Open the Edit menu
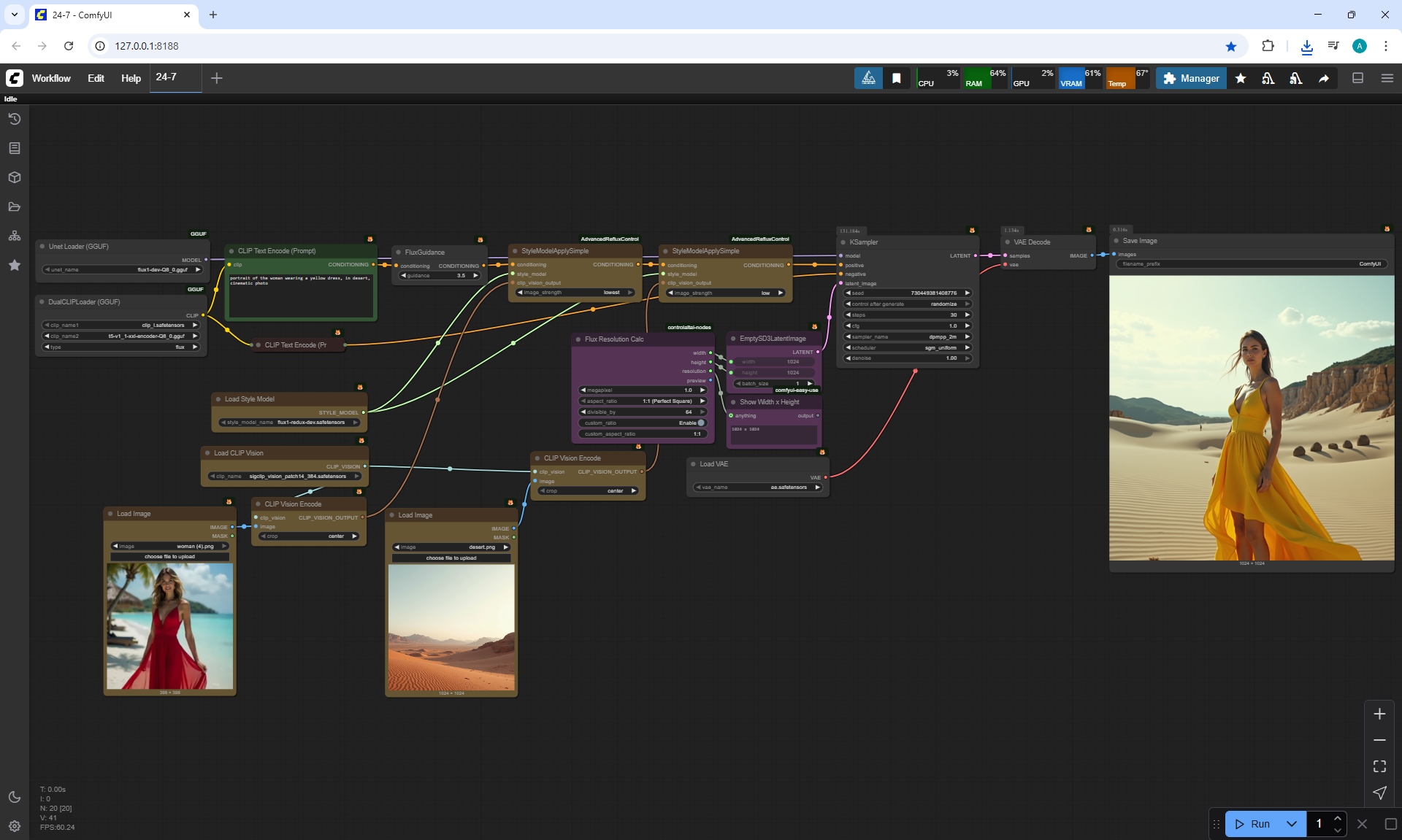The width and height of the screenshot is (1402, 840). (x=96, y=78)
